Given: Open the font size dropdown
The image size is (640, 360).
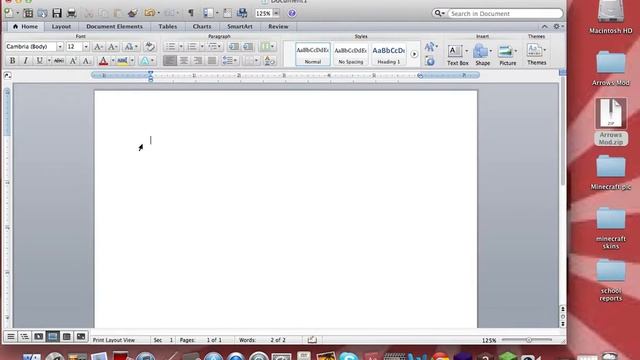Looking at the screenshot, I should [86, 47].
